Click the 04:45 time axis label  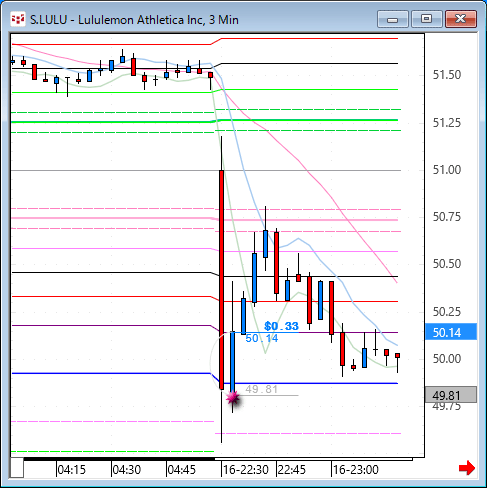pyautogui.click(x=181, y=470)
